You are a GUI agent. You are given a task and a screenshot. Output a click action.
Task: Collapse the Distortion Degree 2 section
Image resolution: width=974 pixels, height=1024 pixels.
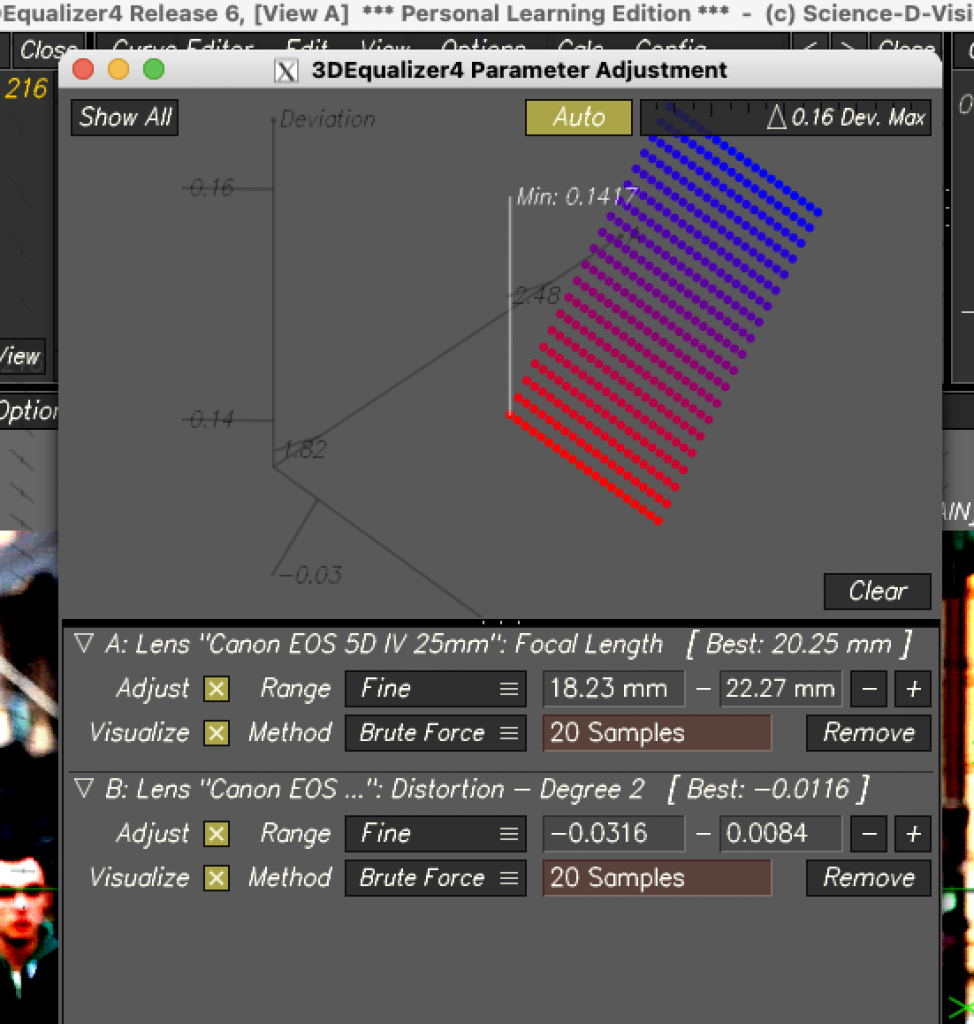pyautogui.click(x=84, y=790)
